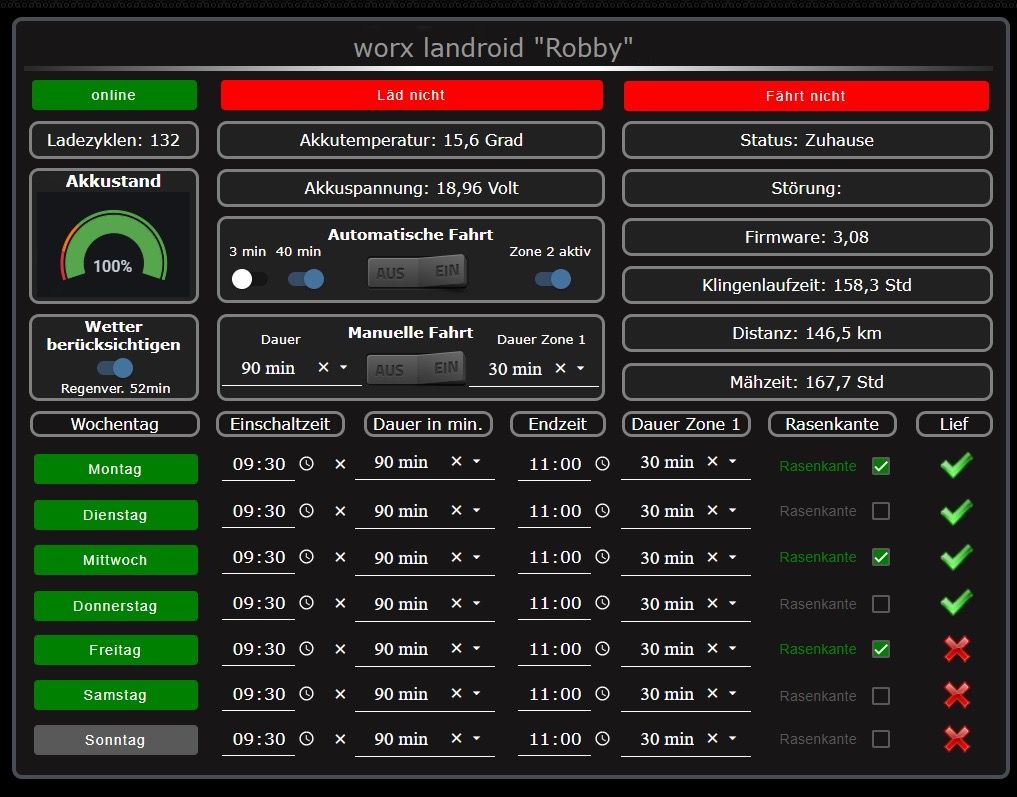Click the Samstag weekday button

pyautogui.click(x=115, y=695)
